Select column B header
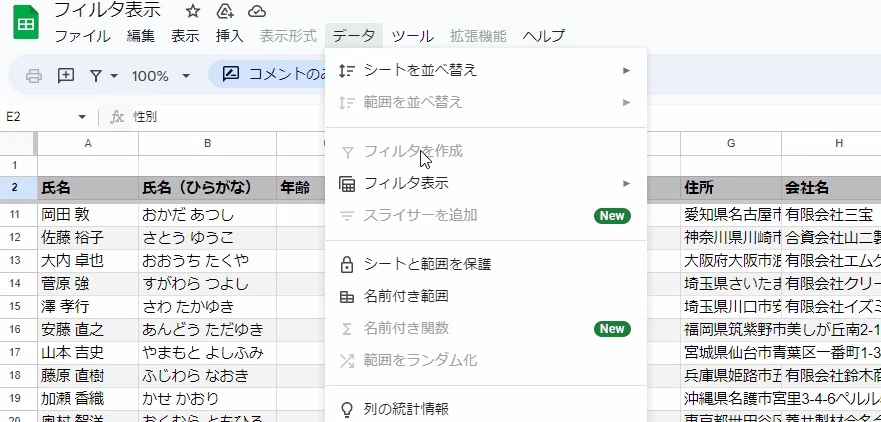881x422 pixels. coord(207,143)
